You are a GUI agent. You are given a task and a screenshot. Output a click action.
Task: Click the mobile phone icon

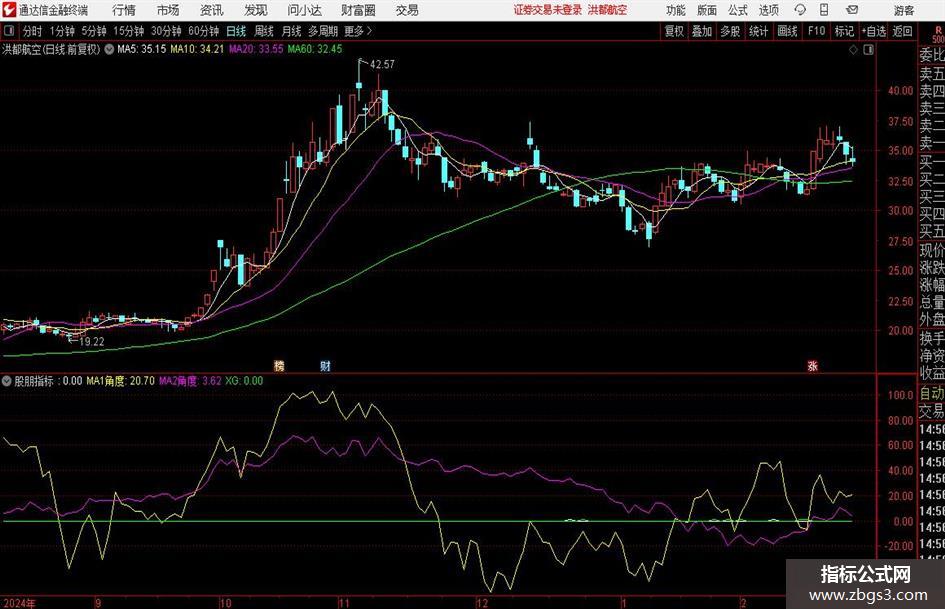[x=824, y=10]
